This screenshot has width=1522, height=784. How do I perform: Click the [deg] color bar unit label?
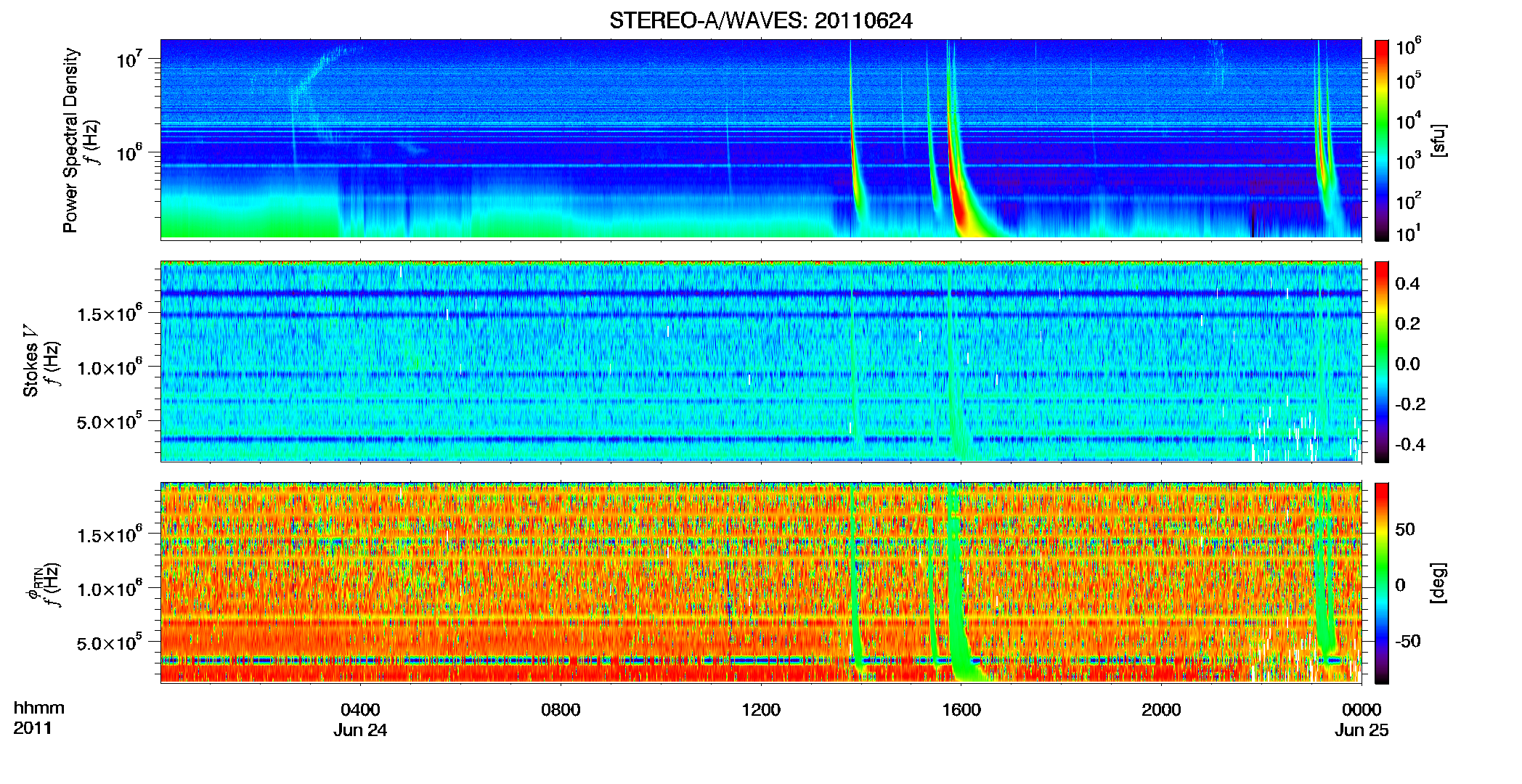point(1438,583)
